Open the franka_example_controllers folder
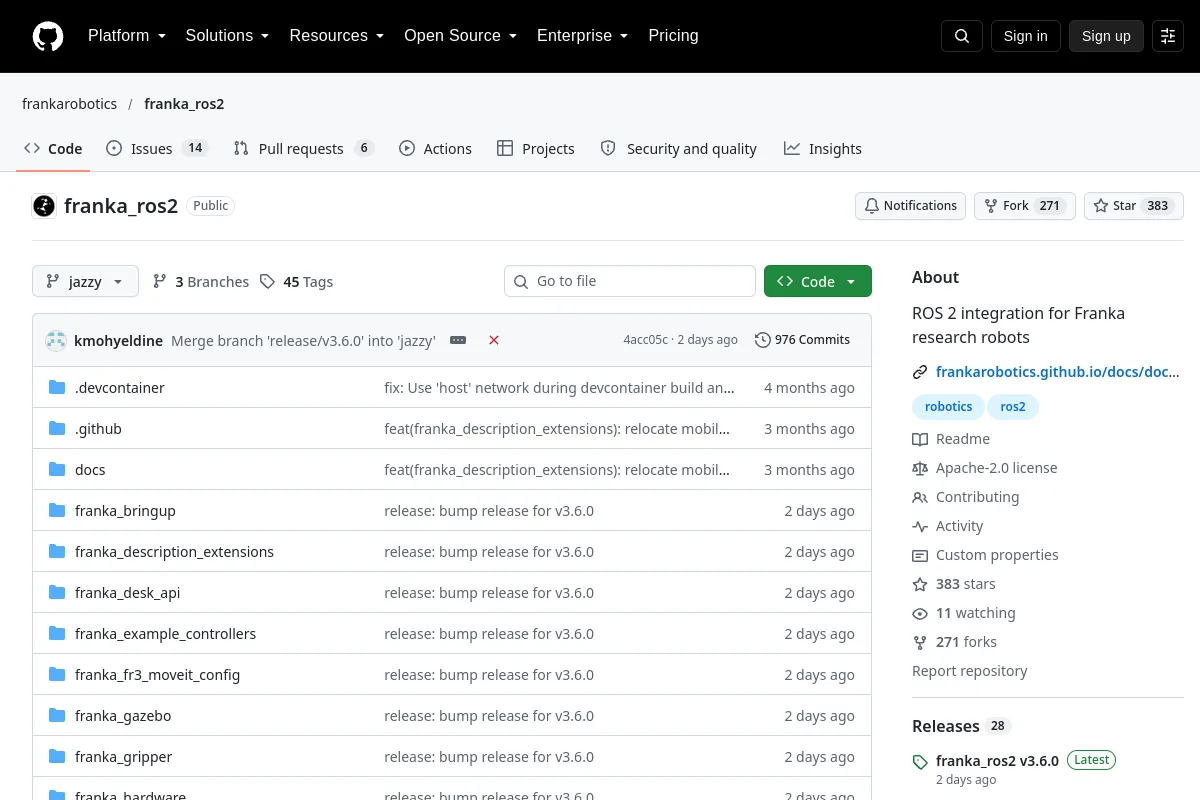 pyautogui.click(x=165, y=634)
